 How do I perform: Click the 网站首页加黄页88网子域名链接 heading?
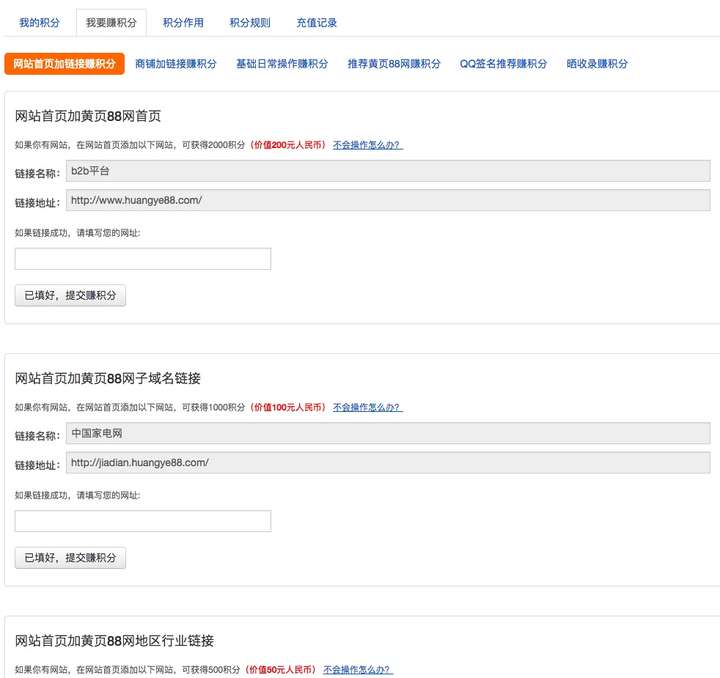(x=107, y=378)
